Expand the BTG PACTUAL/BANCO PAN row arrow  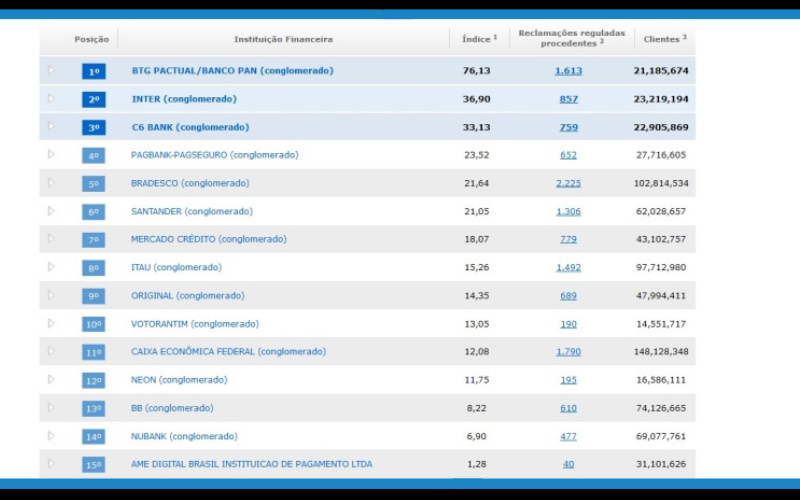tap(51, 71)
